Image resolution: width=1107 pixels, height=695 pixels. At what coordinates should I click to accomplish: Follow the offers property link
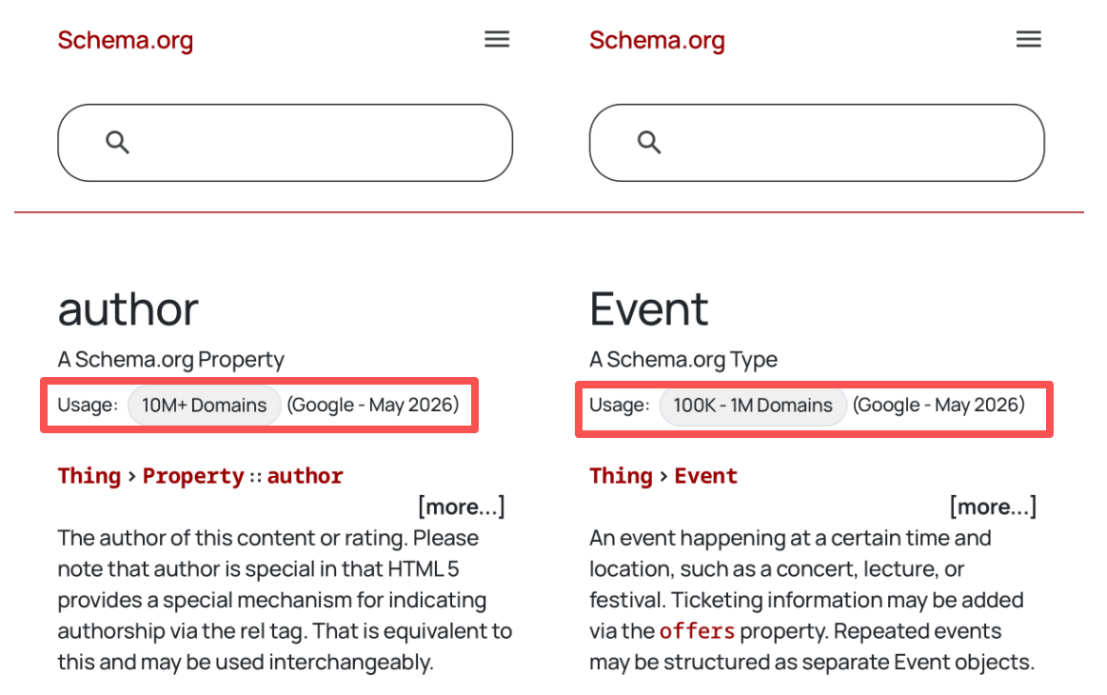click(697, 631)
